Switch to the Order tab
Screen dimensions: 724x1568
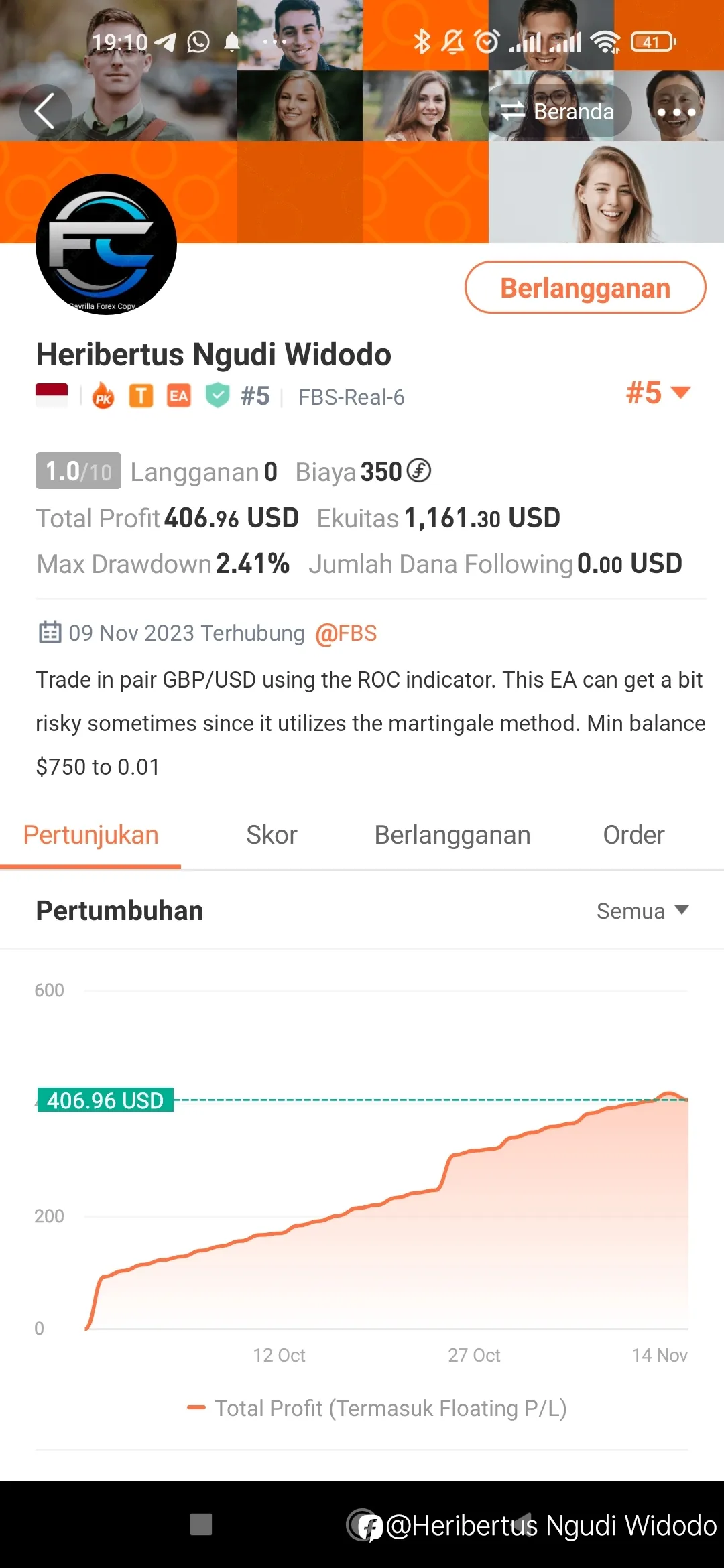coord(633,835)
